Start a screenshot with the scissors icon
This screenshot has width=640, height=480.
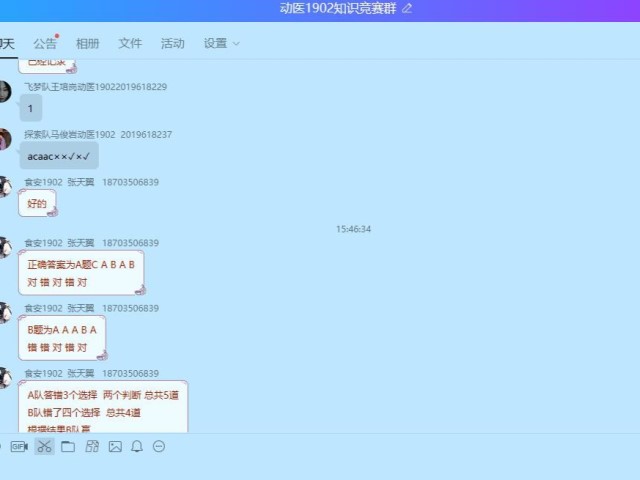pos(44,447)
